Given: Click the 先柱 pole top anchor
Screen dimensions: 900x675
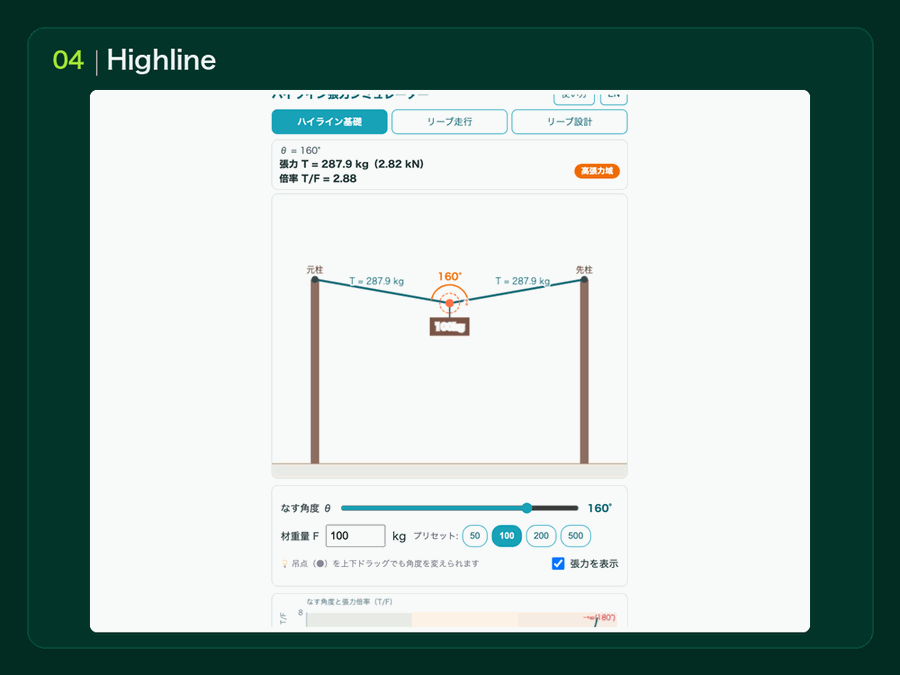Looking at the screenshot, I should (x=584, y=280).
